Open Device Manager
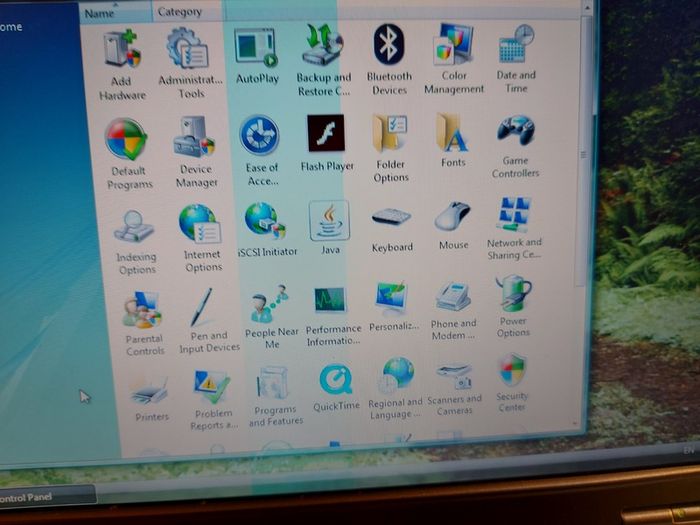 coord(196,153)
